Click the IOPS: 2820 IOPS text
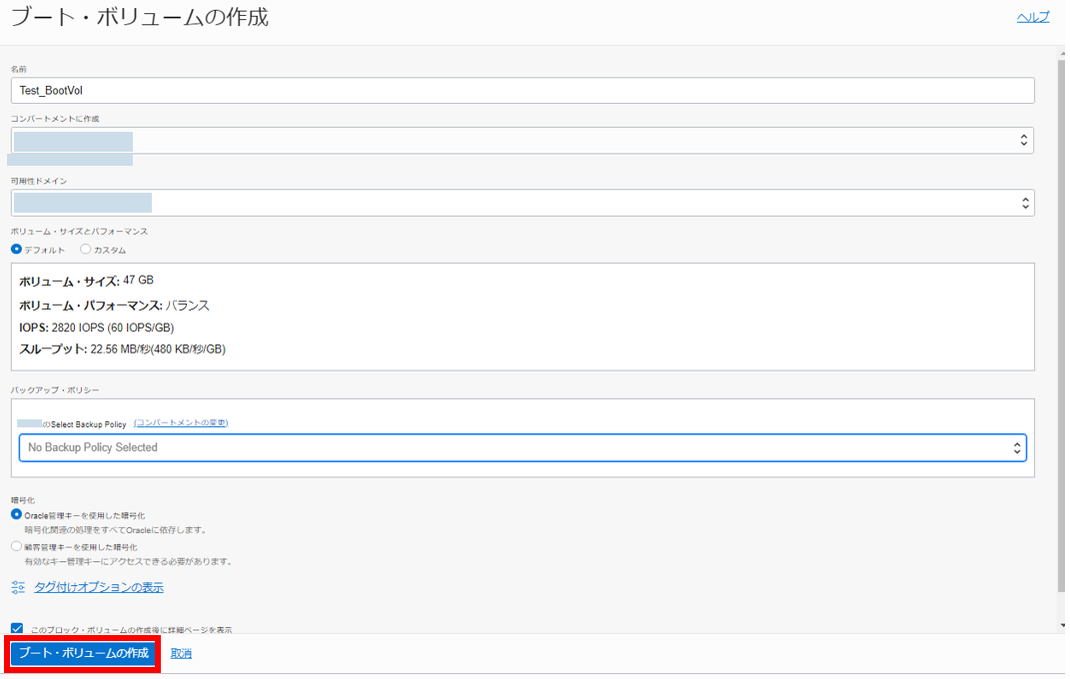Image resolution: width=1070 pixels, height=679 pixels. pos(96,328)
